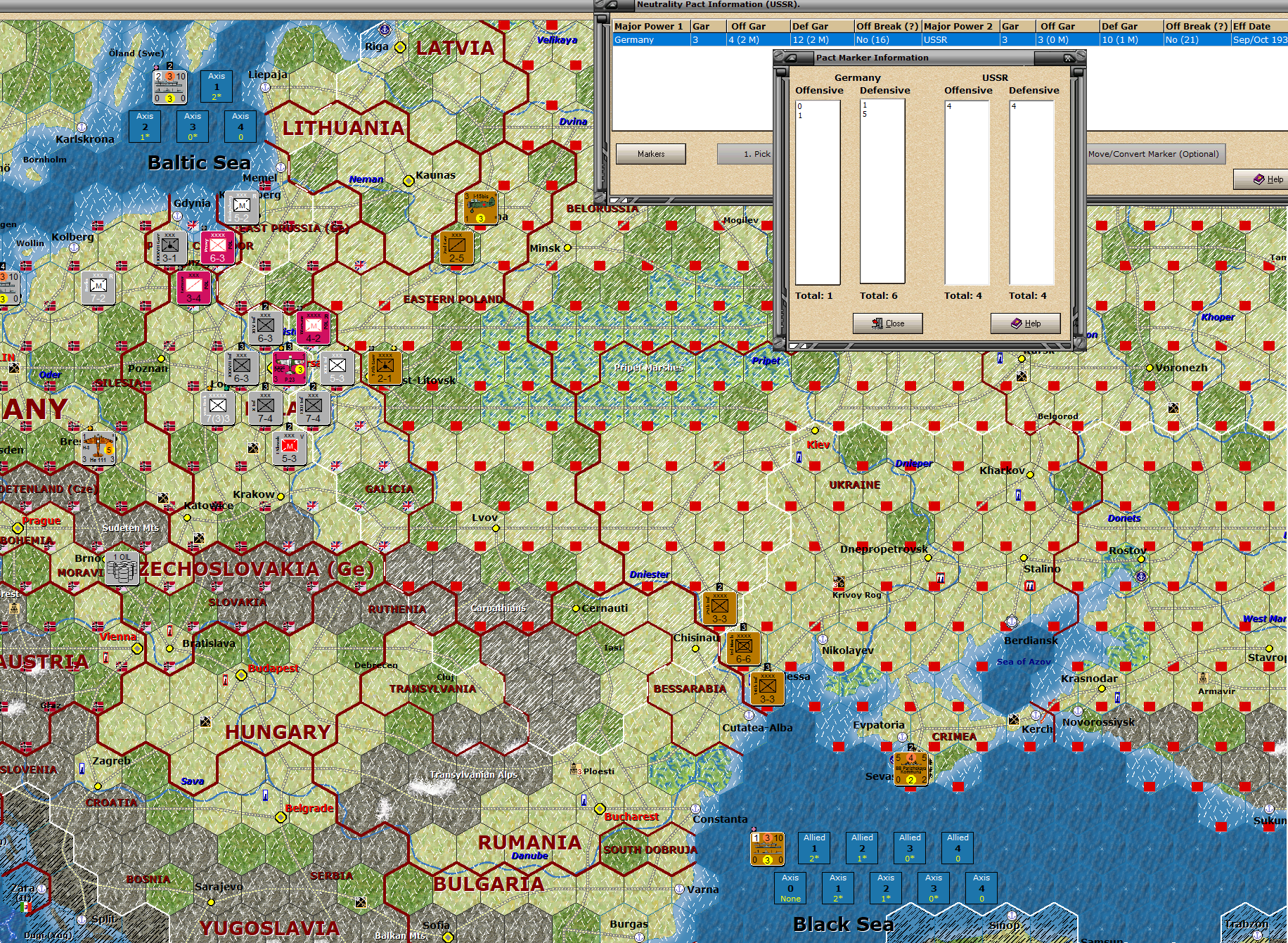The width and height of the screenshot is (1288, 943).
Task: Click the Kiev city hex
Action: pyautogui.click(x=815, y=430)
